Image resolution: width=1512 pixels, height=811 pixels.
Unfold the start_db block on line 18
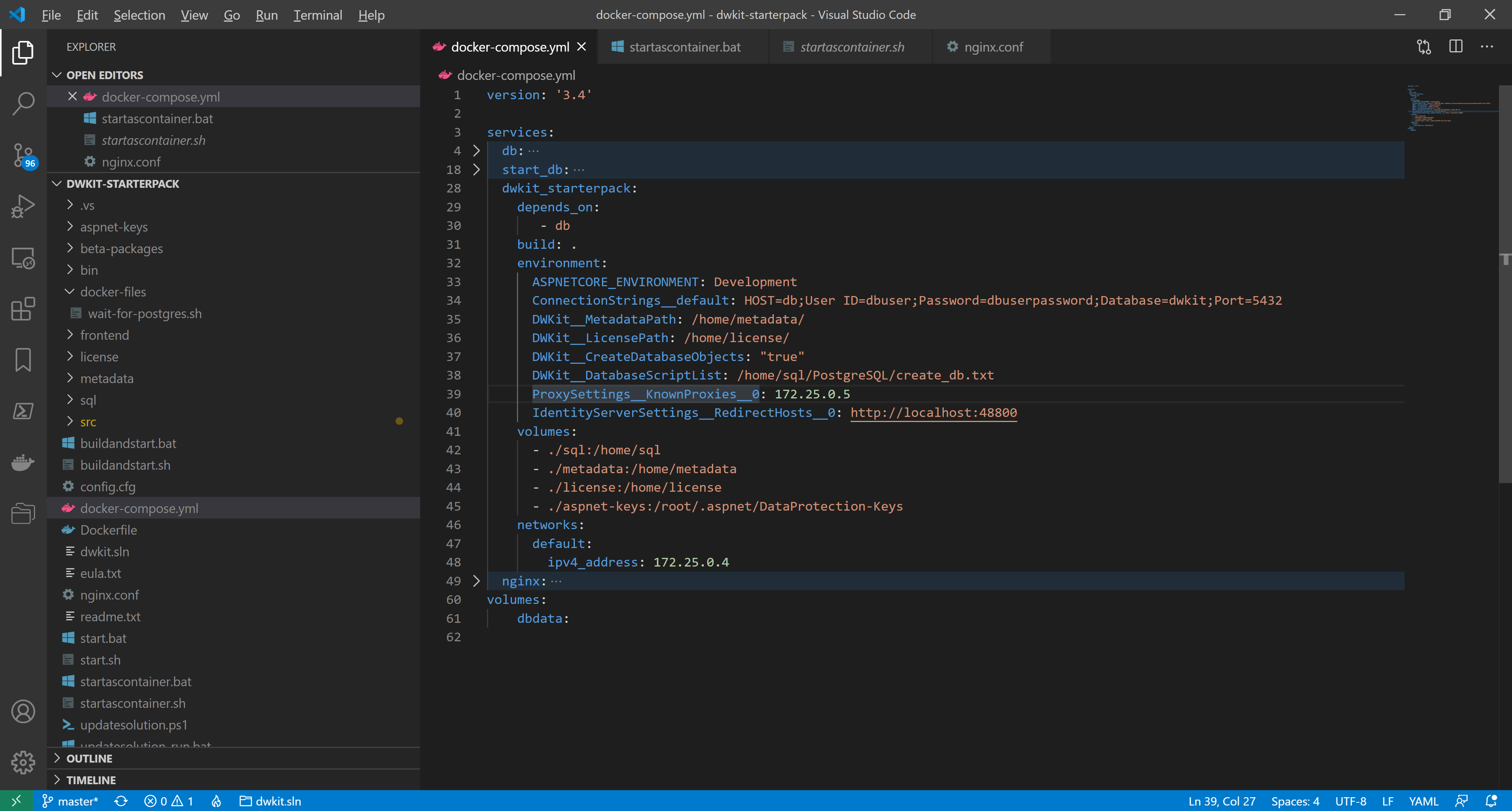click(x=476, y=170)
